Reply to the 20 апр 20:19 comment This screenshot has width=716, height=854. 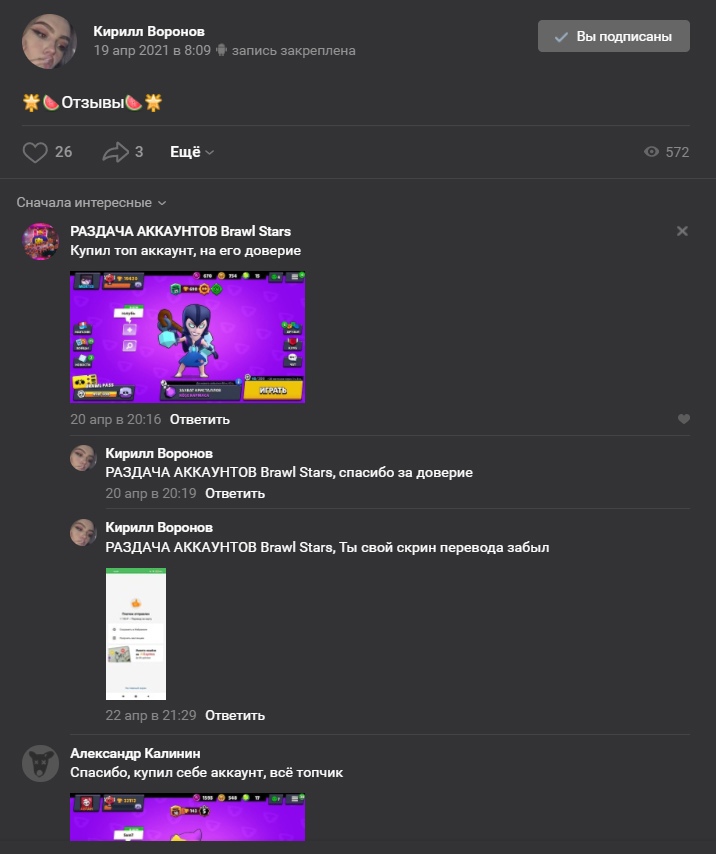[x=235, y=493]
